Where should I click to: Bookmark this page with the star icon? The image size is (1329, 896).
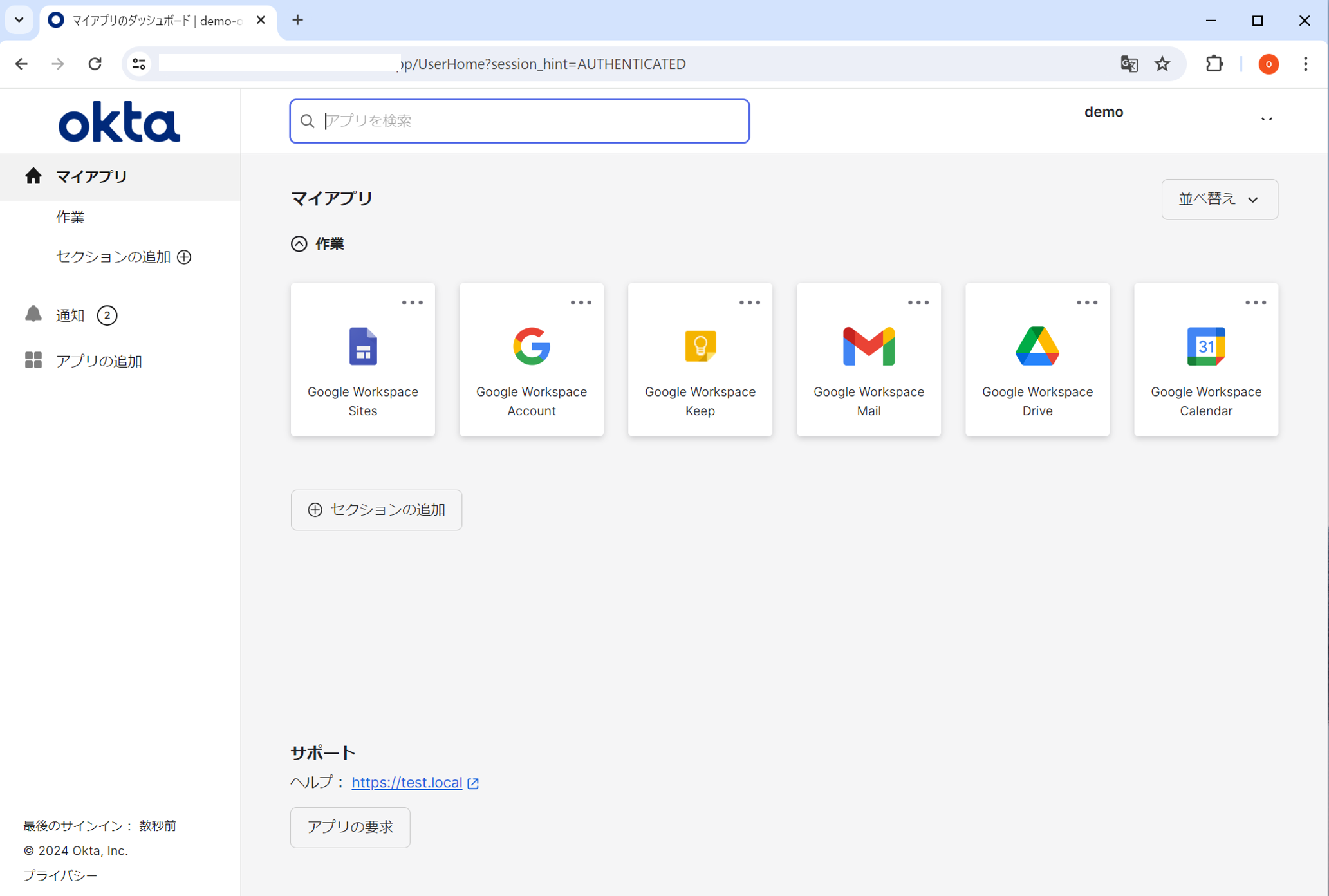1162,64
